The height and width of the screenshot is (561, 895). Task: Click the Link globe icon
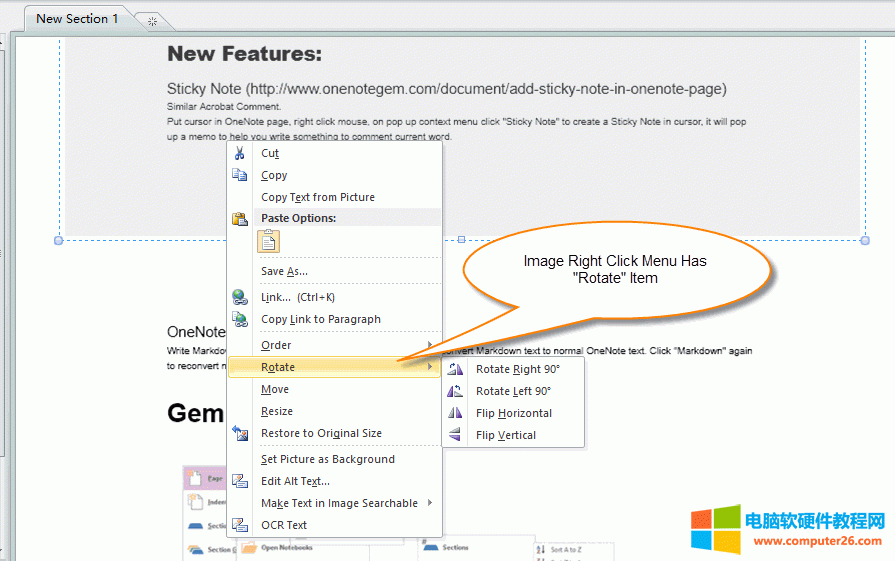click(240, 297)
